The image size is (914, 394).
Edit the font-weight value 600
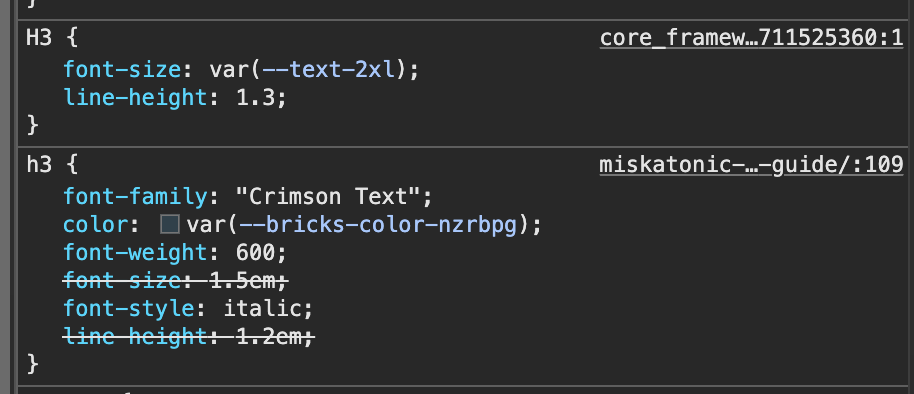pos(255,252)
